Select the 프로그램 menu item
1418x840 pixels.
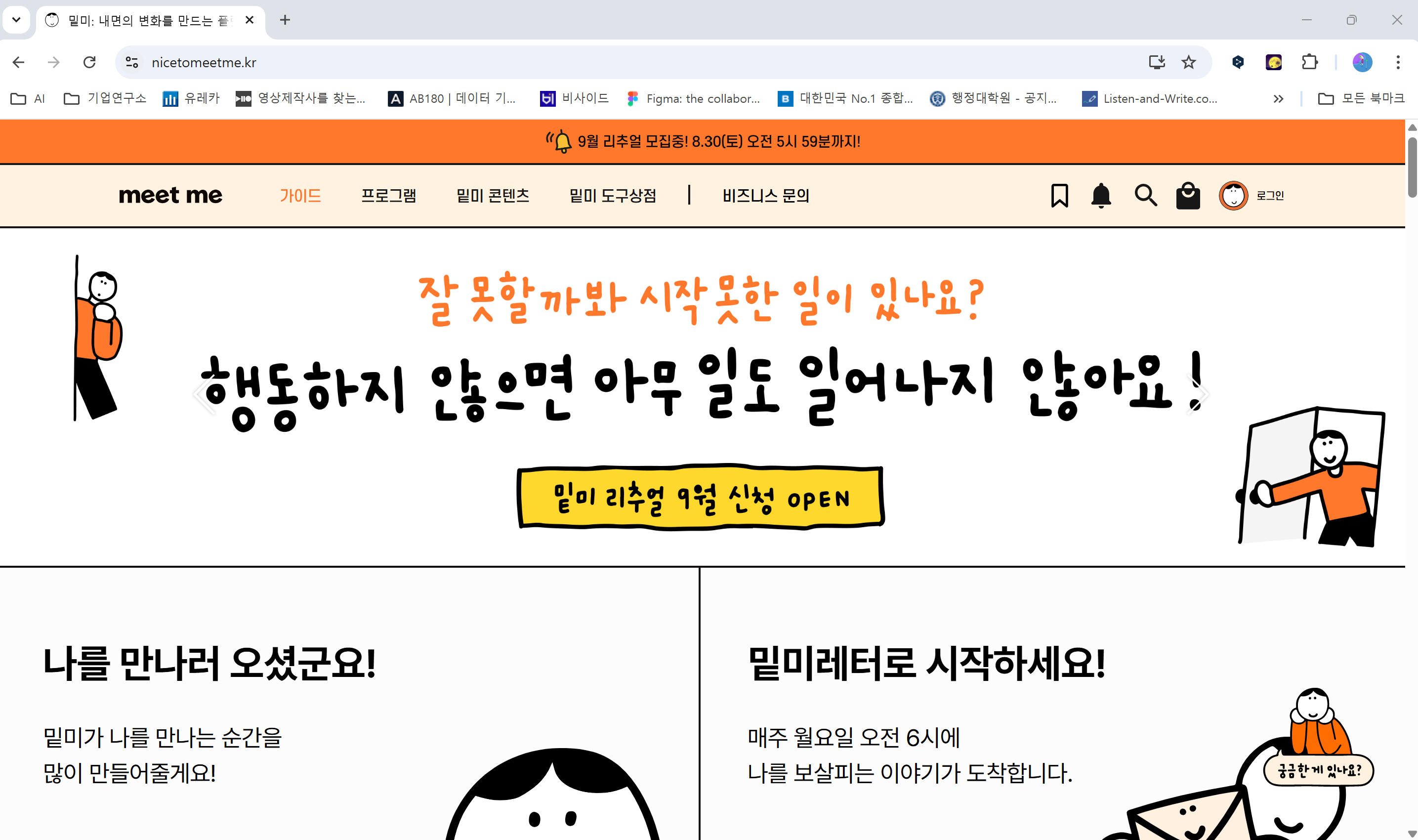click(389, 195)
